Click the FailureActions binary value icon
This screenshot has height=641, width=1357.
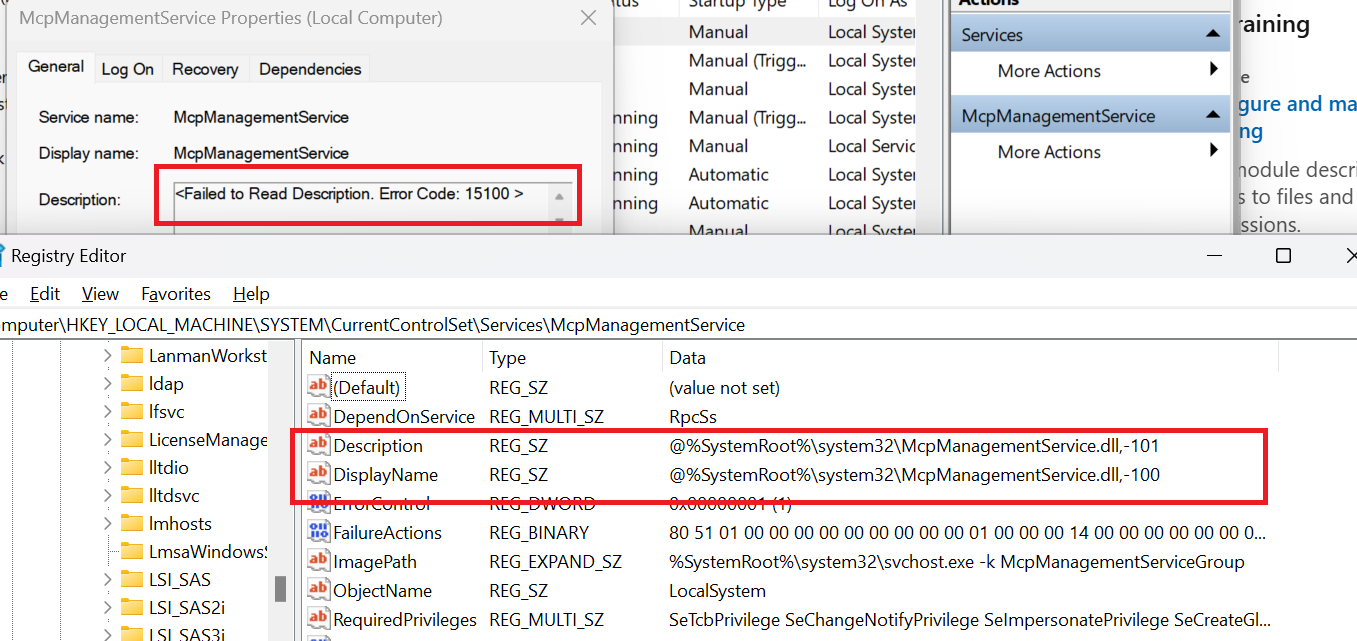click(319, 532)
